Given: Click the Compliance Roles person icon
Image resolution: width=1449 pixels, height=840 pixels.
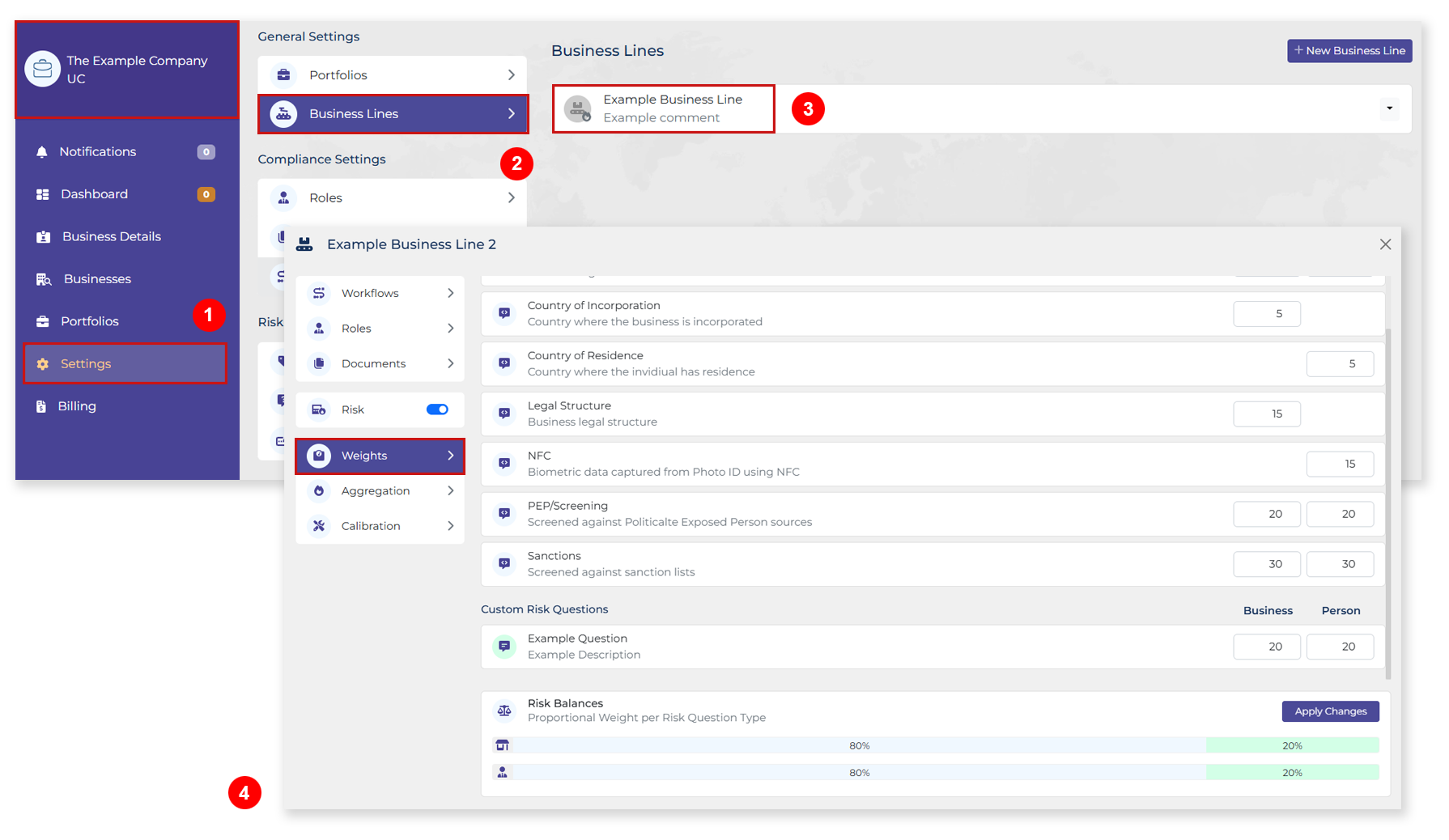Looking at the screenshot, I should pyautogui.click(x=283, y=197).
